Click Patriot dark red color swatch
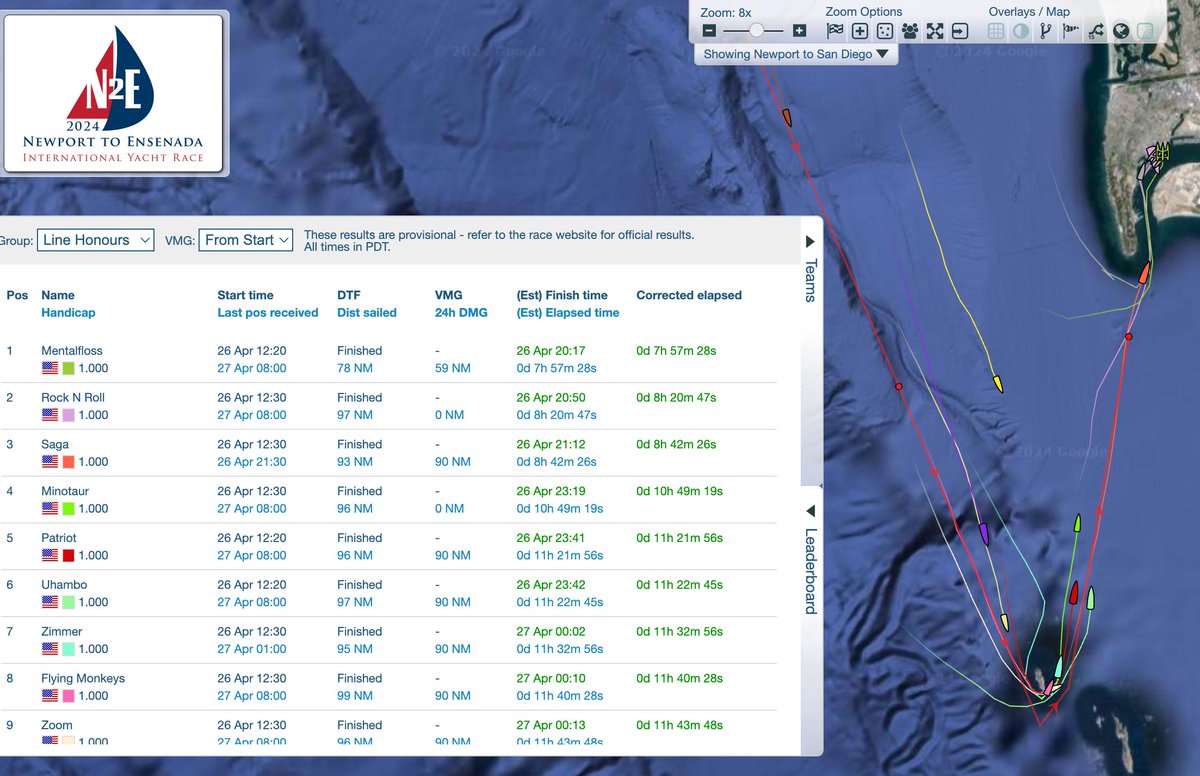Screen dimensions: 1200x776 (69, 556)
